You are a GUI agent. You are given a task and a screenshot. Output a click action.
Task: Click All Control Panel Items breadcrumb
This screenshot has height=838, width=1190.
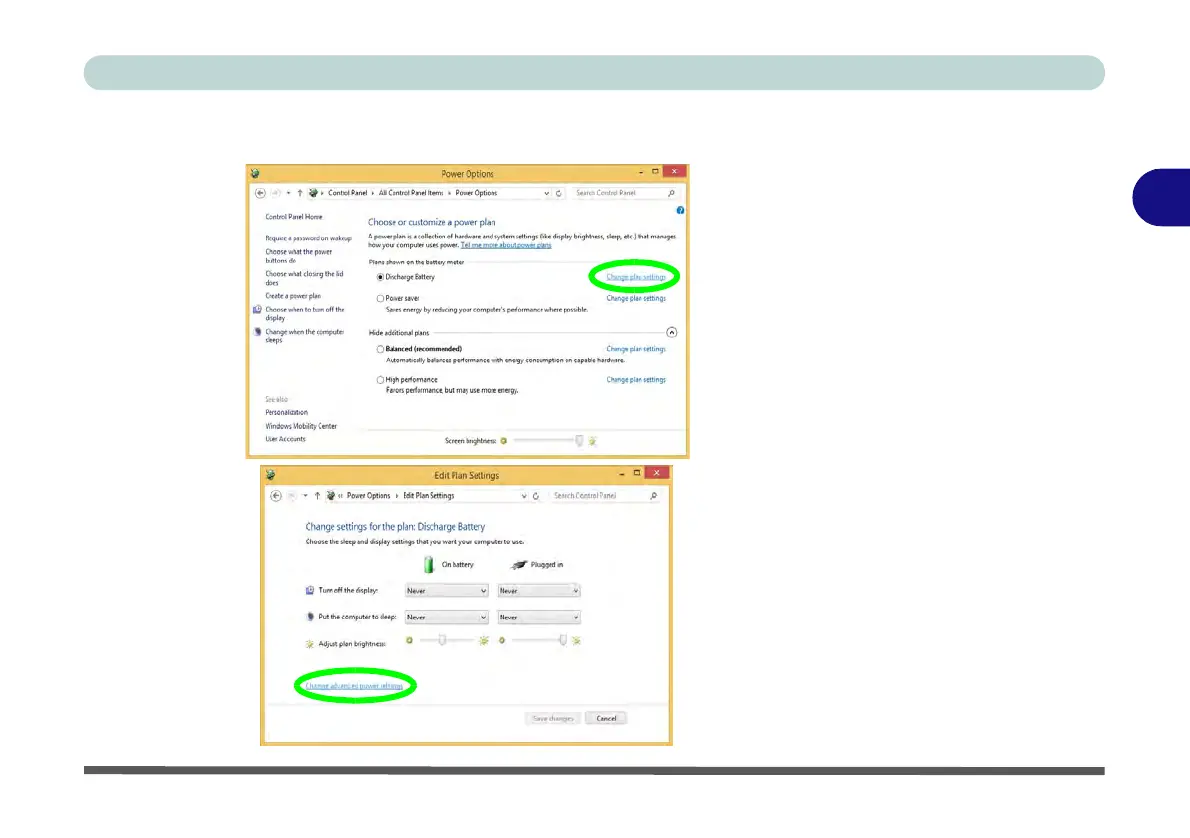[x=411, y=193]
